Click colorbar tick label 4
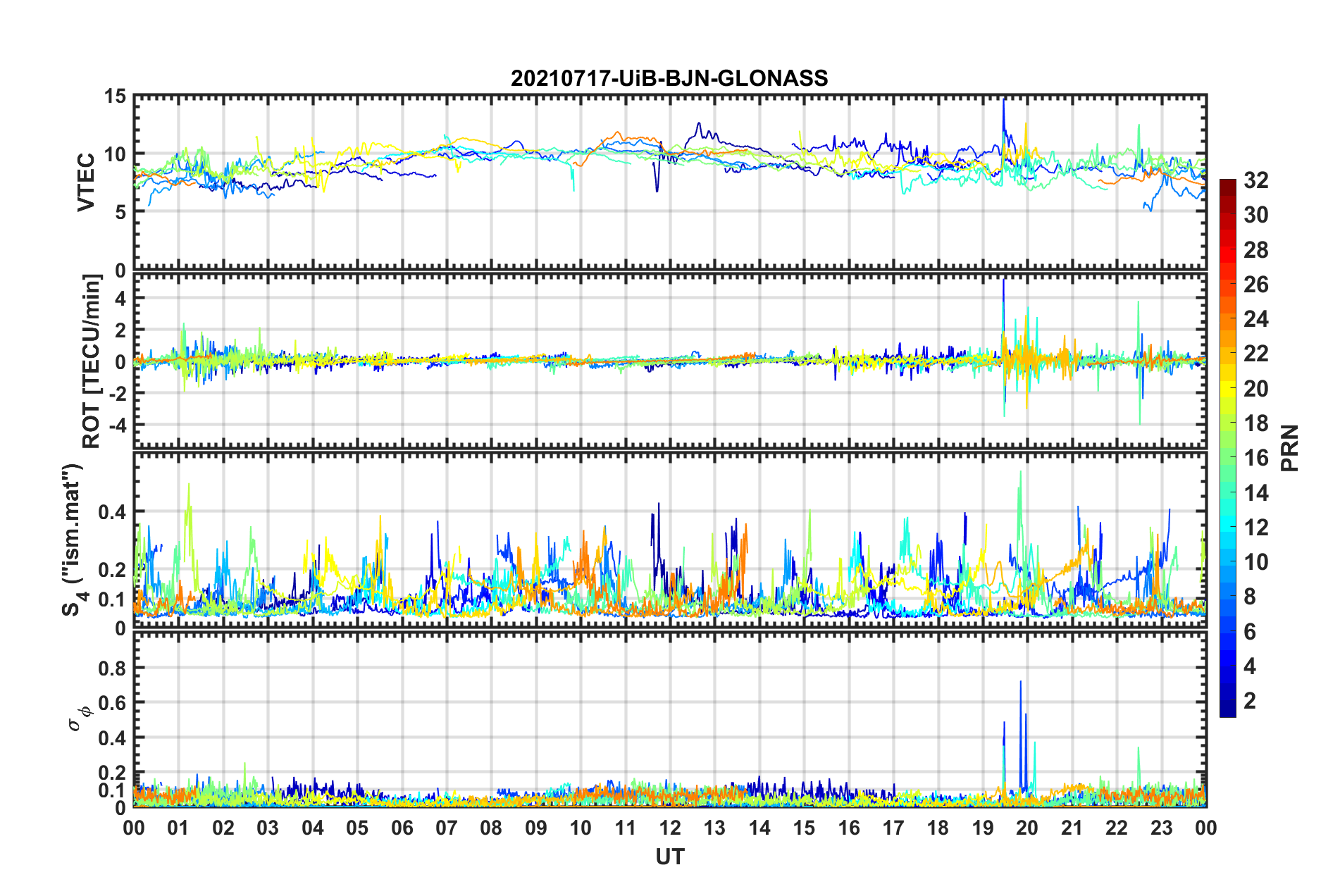The height and width of the screenshot is (896, 1340). [x=1250, y=666]
